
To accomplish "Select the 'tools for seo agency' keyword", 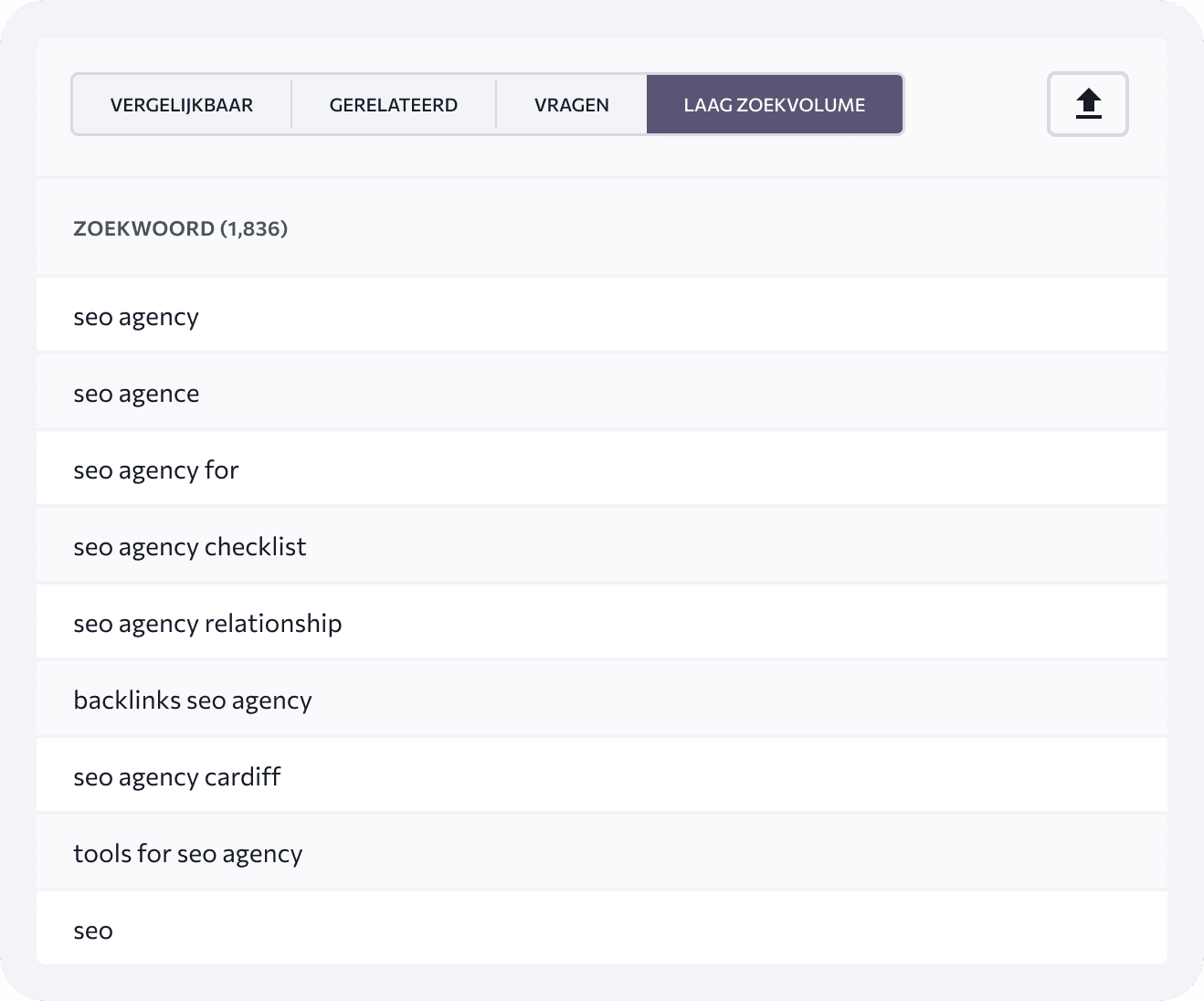I will point(602,853).
